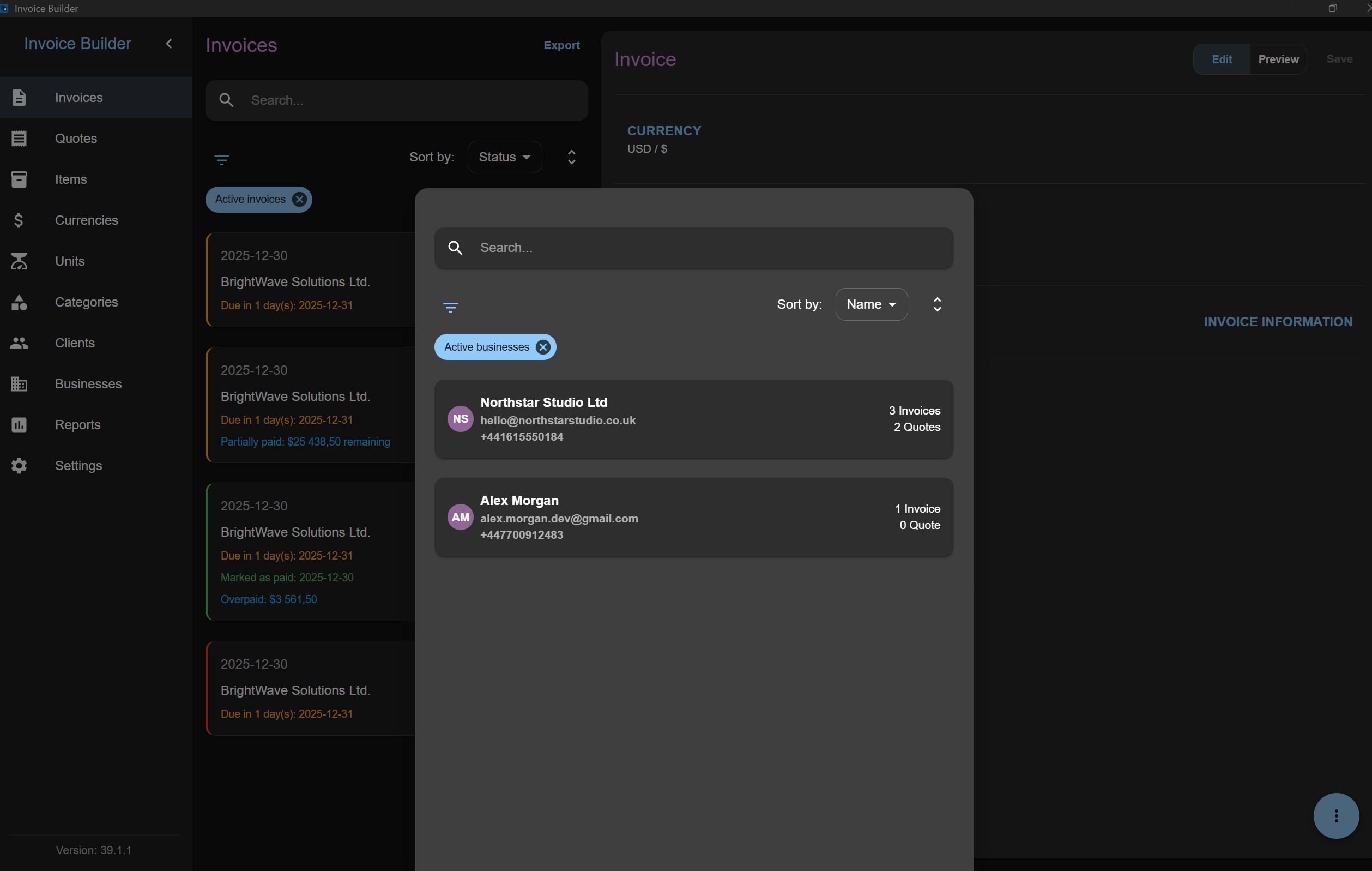Click the Settings gear icon
The width and height of the screenshot is (1372, 871).
click(19, 466)
